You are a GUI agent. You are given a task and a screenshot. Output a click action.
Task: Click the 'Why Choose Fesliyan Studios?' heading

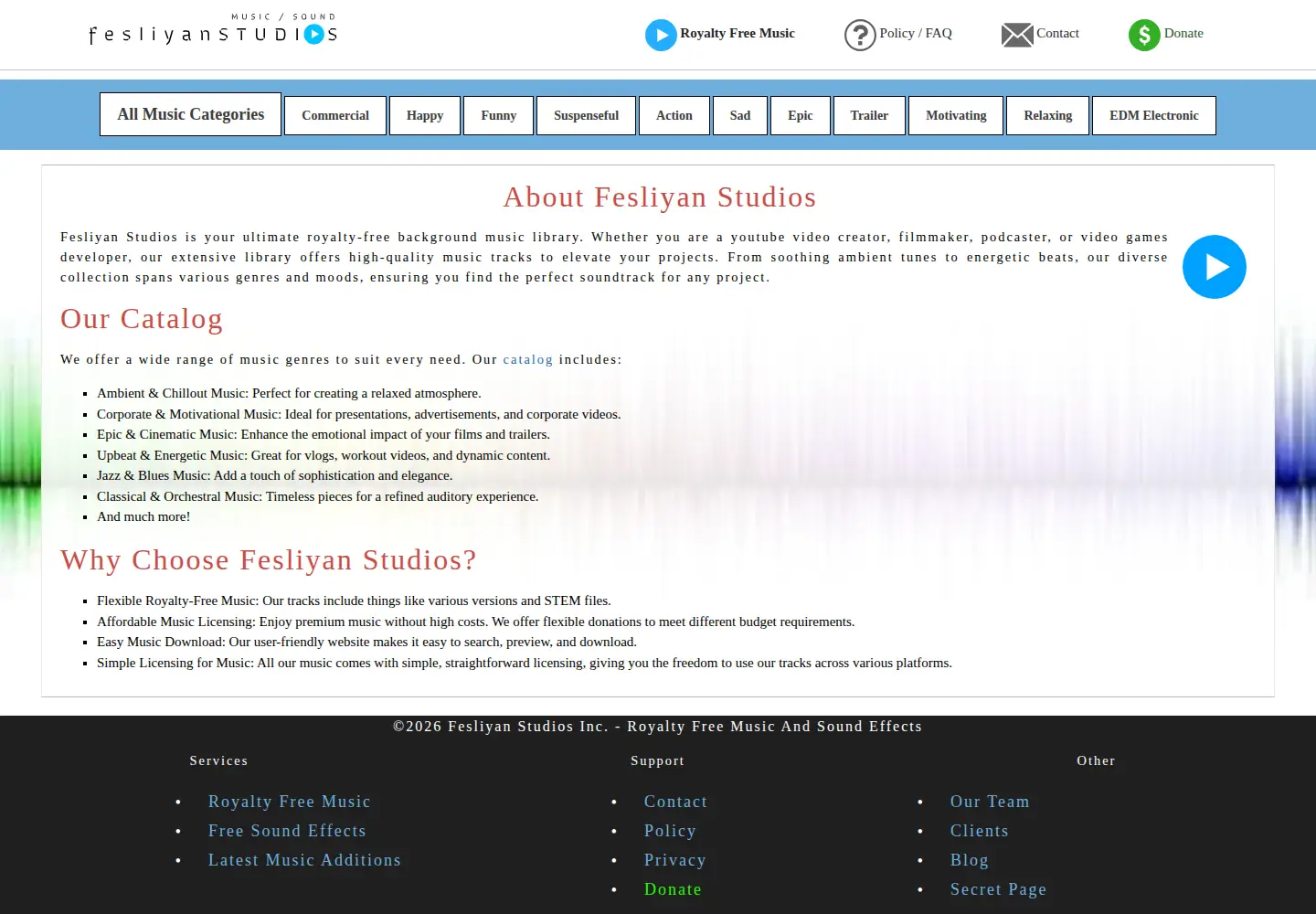(269, 560)
